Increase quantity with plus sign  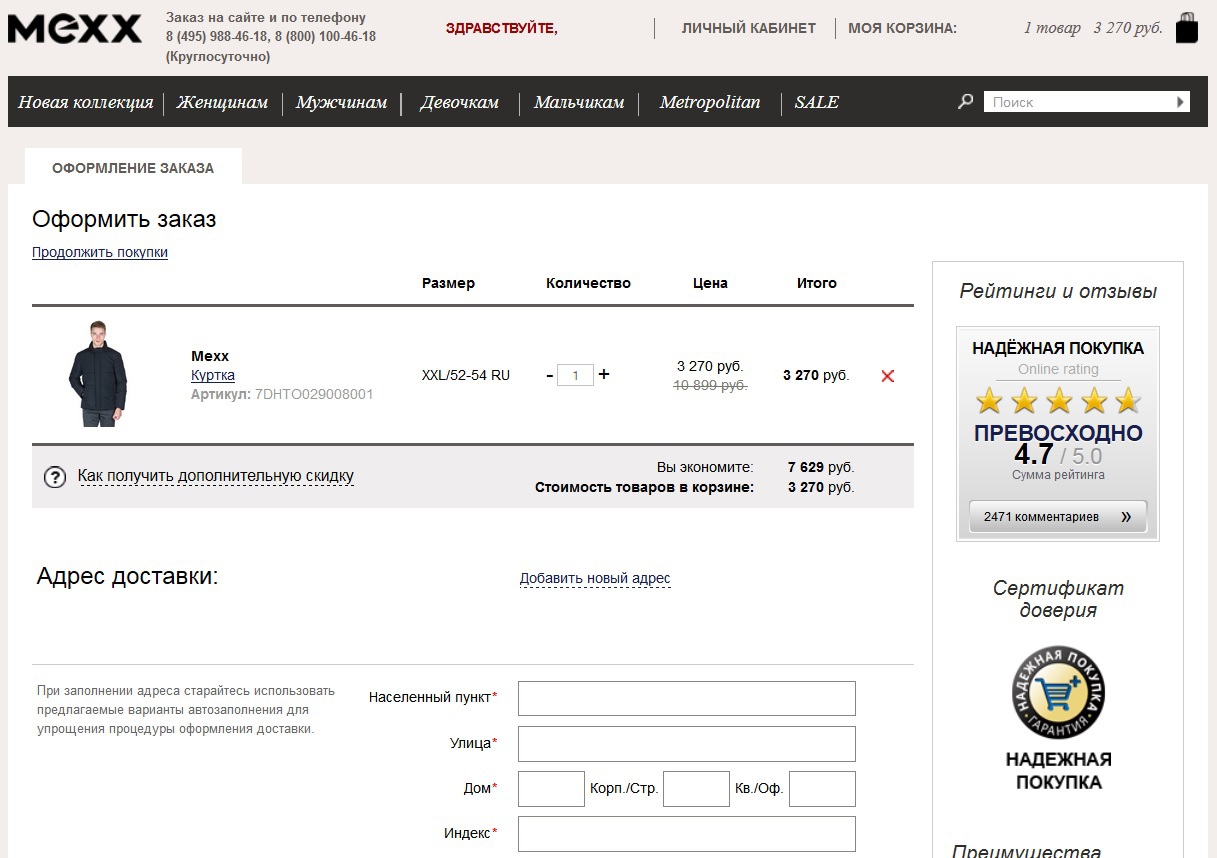pos(604,374)
